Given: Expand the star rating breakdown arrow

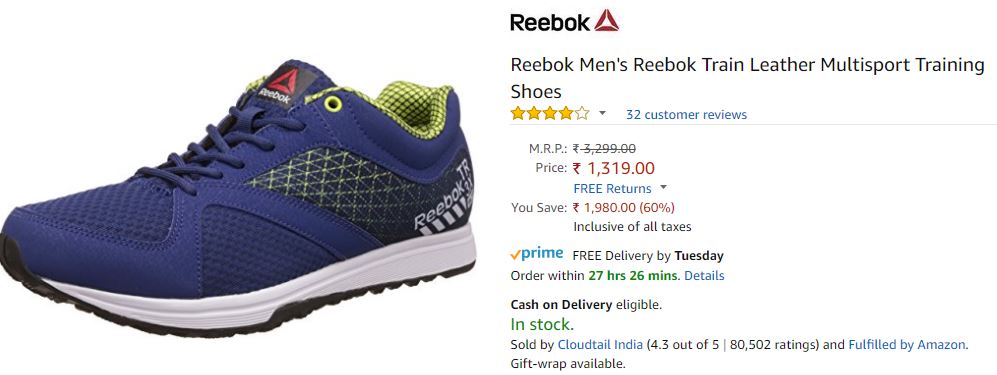Looking at the screenshot, I should point(602,114).
